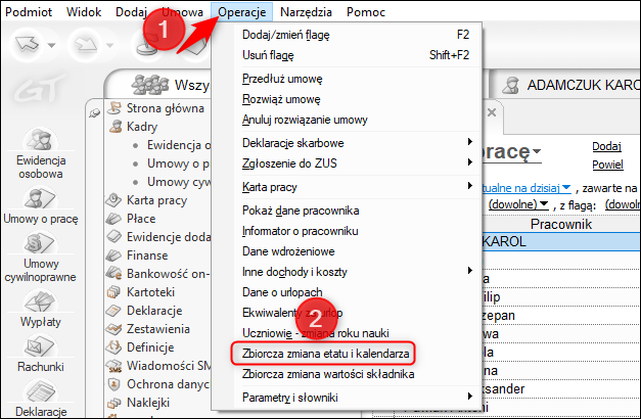Click the back navigation arrow icon
The image size is (641, 419).
pos(27,44)
